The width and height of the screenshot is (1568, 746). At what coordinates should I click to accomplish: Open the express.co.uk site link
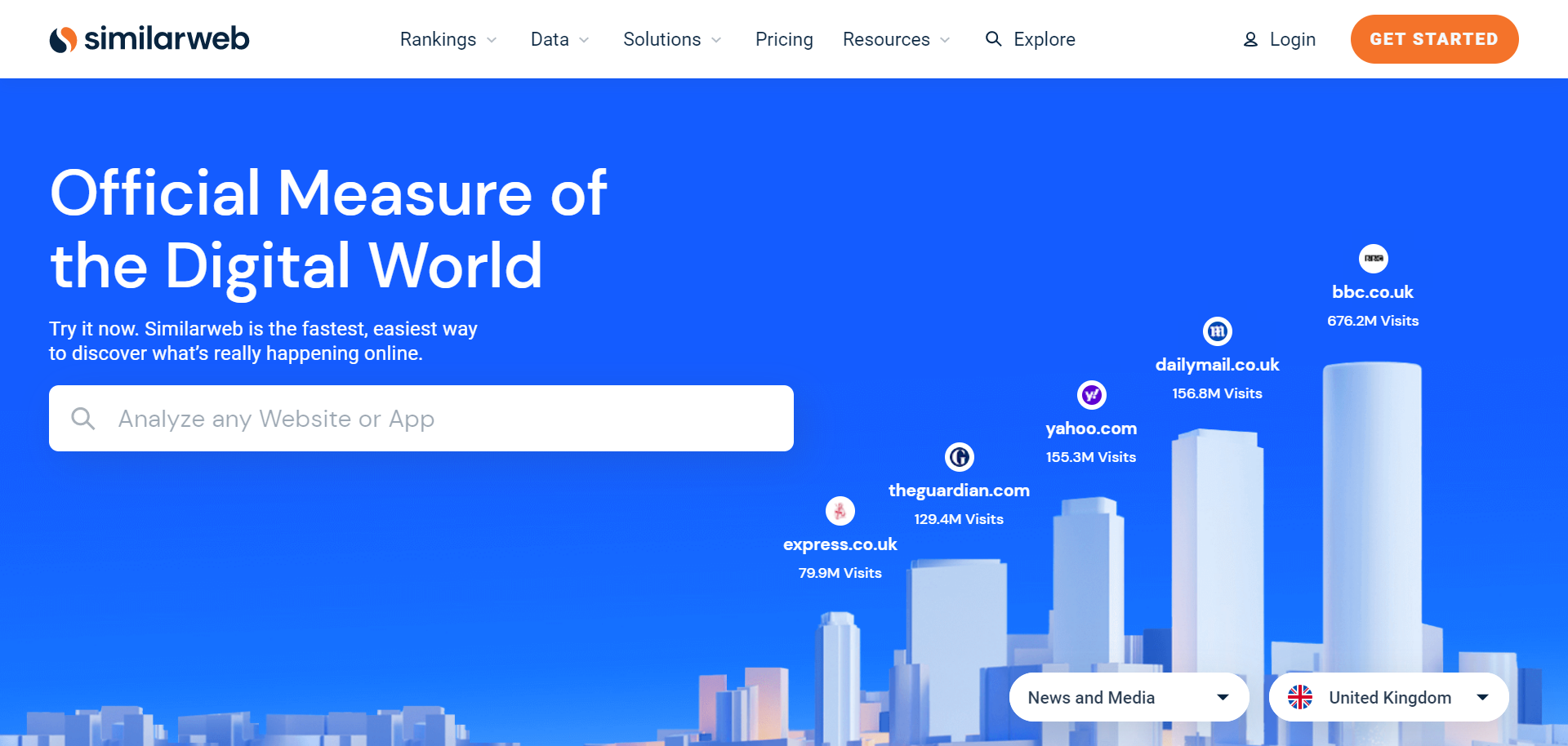tap(840, 544)
